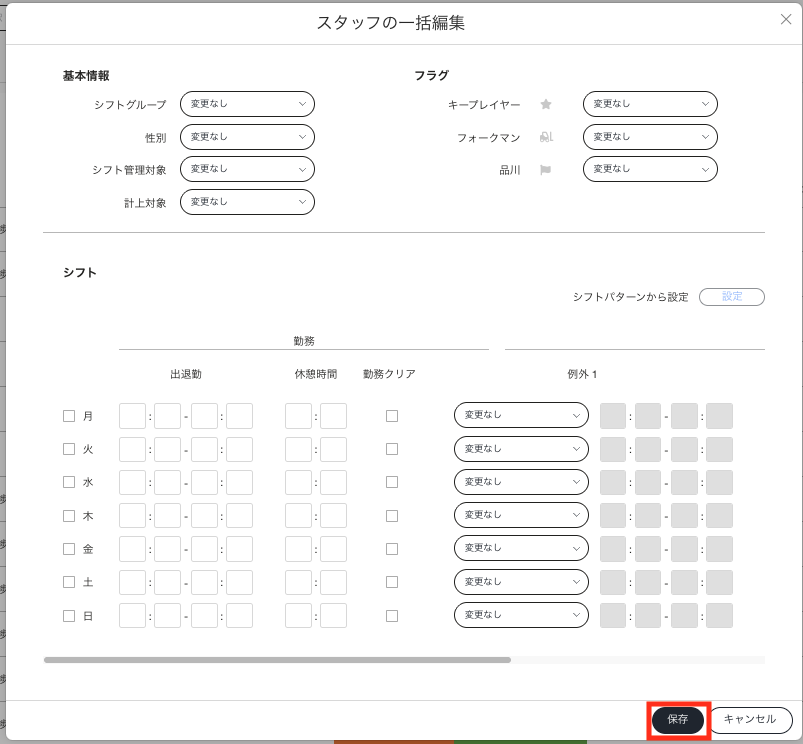This screenshot has height=744, width=803.
Task: Focus 金 row end minute field
Action: pos(239,549)
